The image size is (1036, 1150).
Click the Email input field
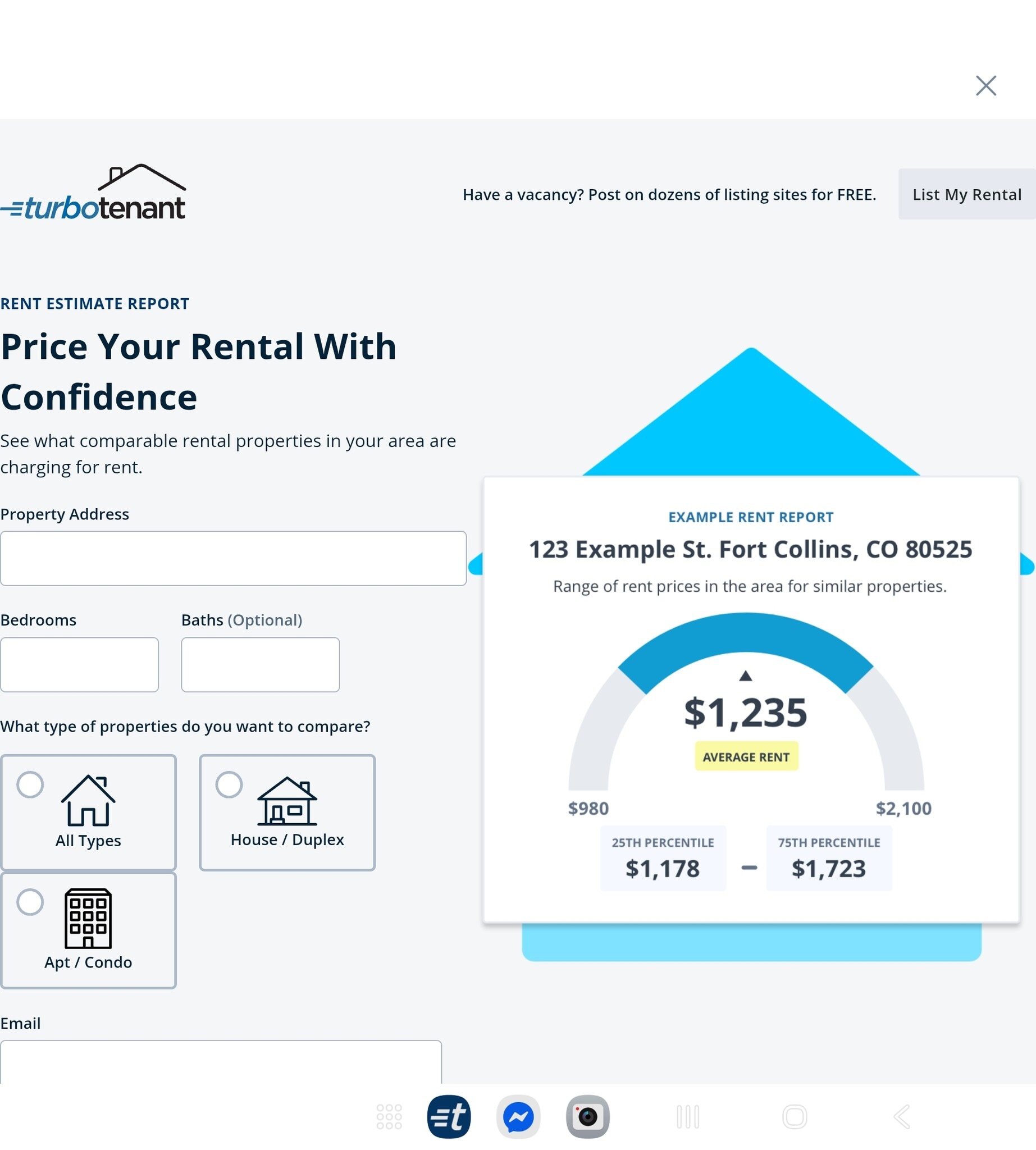click(x=221, y=1064)
